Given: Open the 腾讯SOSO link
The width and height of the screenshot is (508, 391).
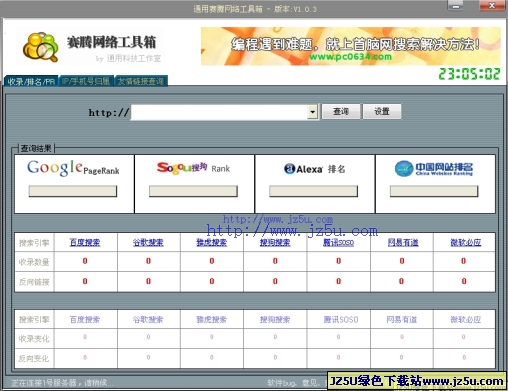Looking at the screenshot, I should click(x=338, y=242).
